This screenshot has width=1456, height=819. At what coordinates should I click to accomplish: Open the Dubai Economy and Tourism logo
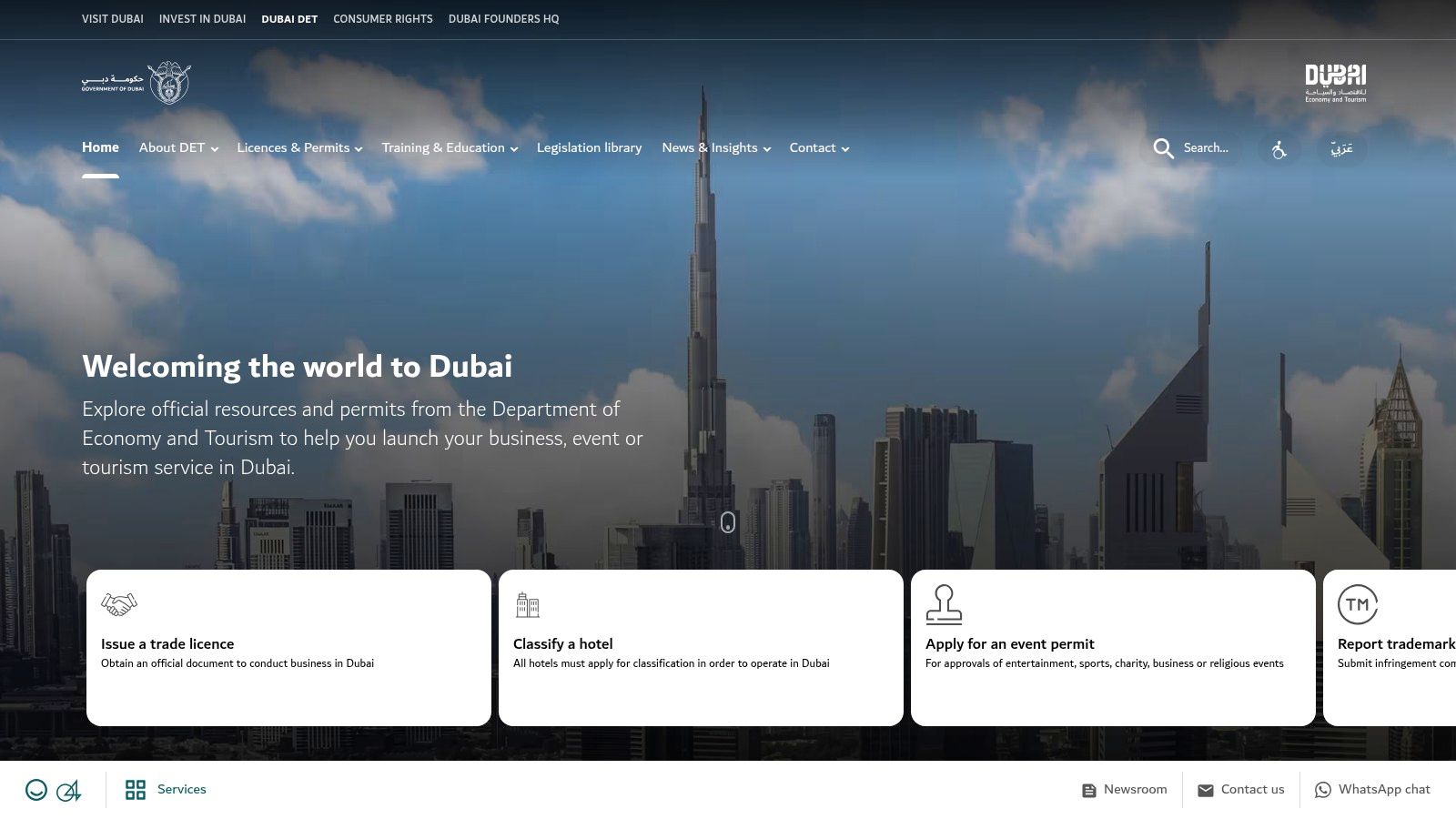[1334, 83]
